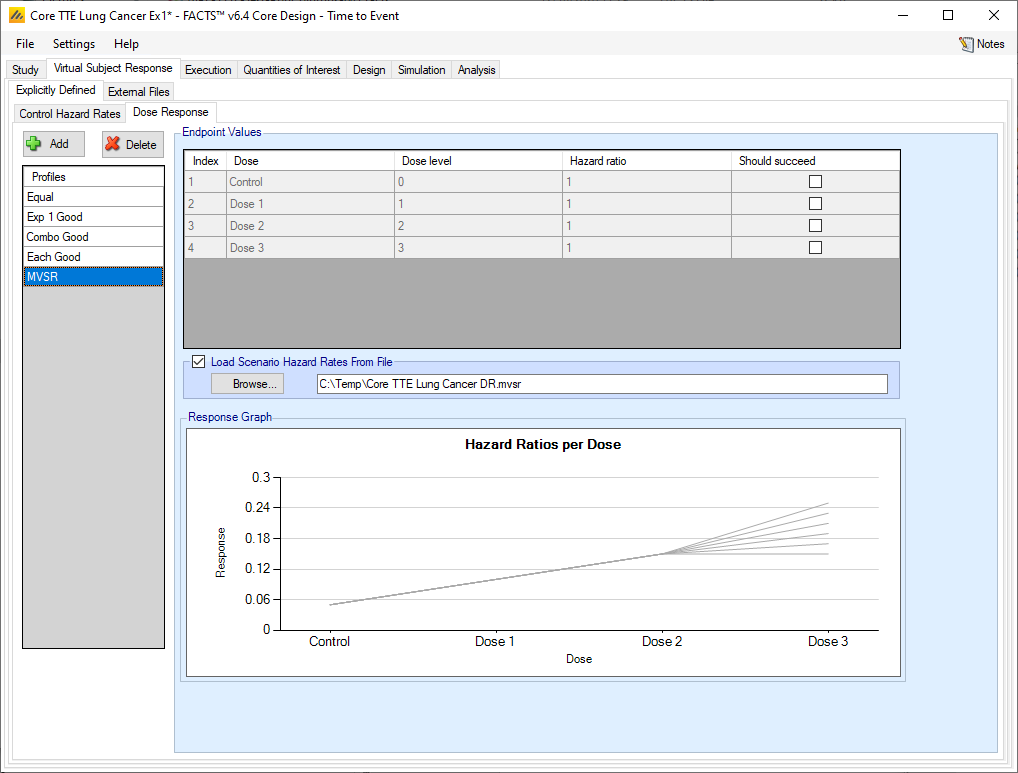1018x773 pixels.
Task: Open the Settings menu
Action: tap(74, 44)
